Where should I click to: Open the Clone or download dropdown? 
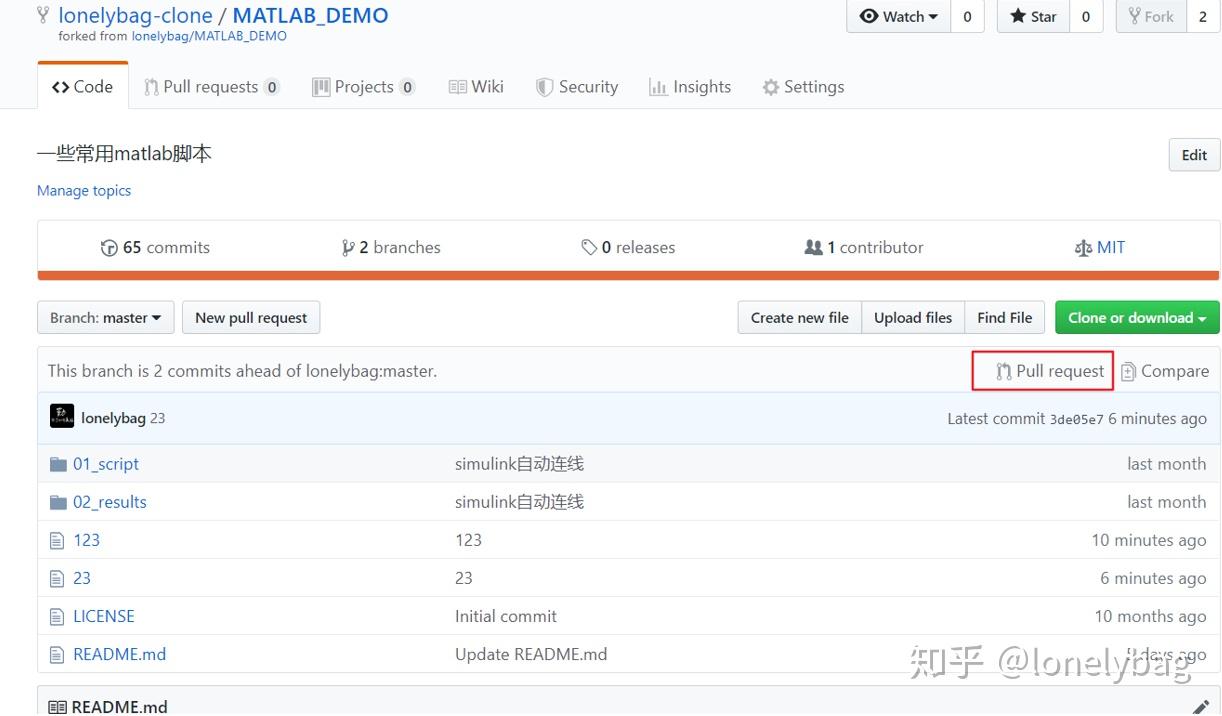click(x=1136, y=317)
